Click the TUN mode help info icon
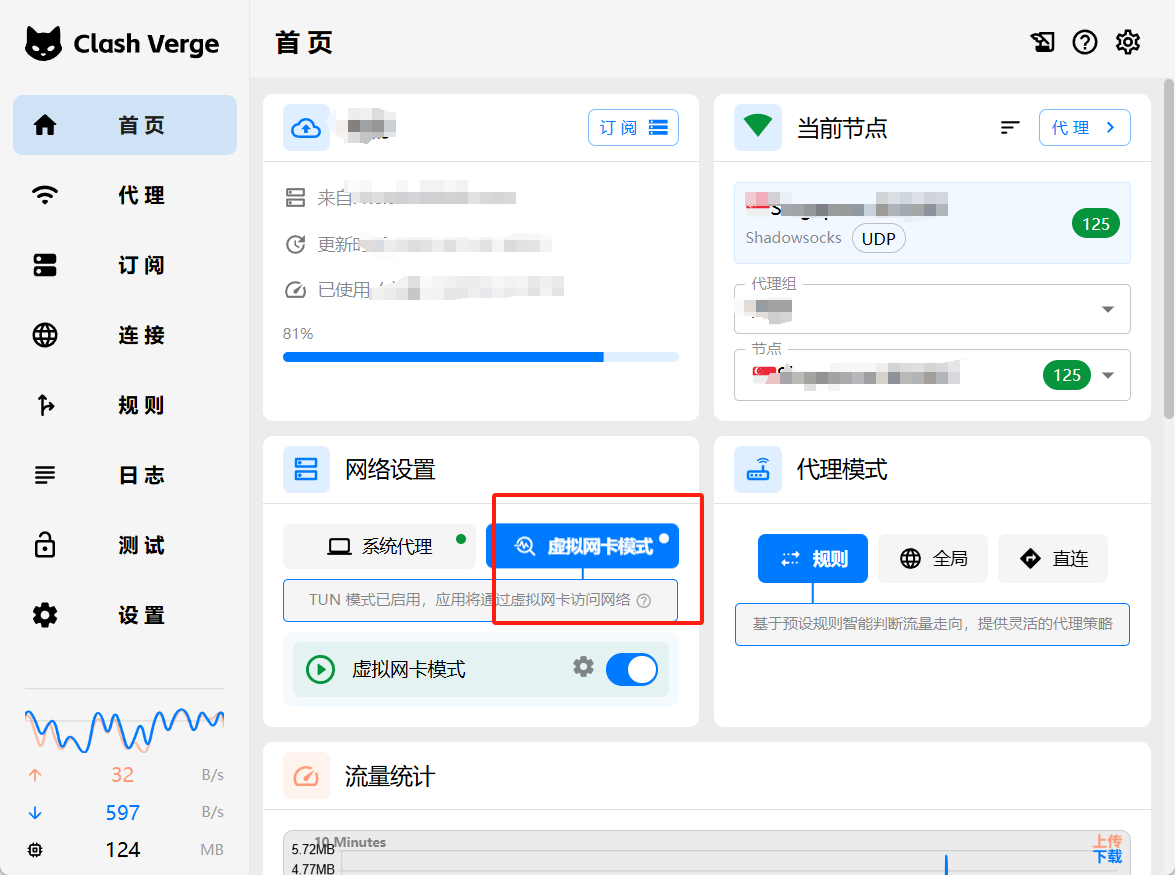Viewport: 1175px width, 875px height. click(644, 601)
